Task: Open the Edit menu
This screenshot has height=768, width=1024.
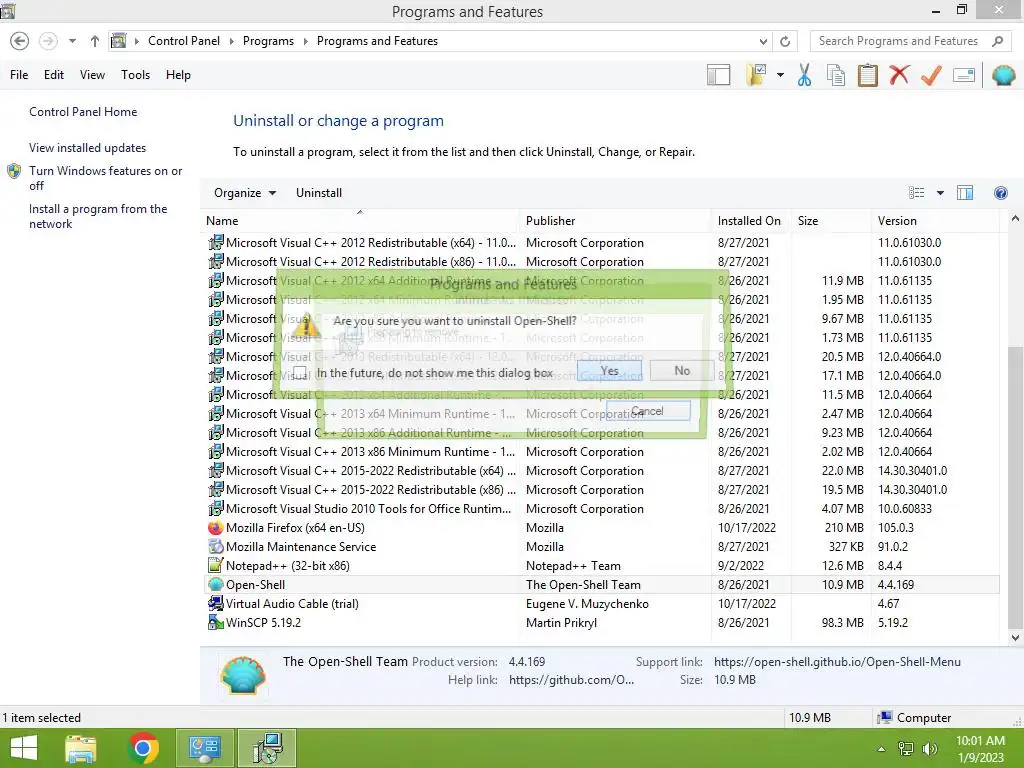Action: point(54,75)
